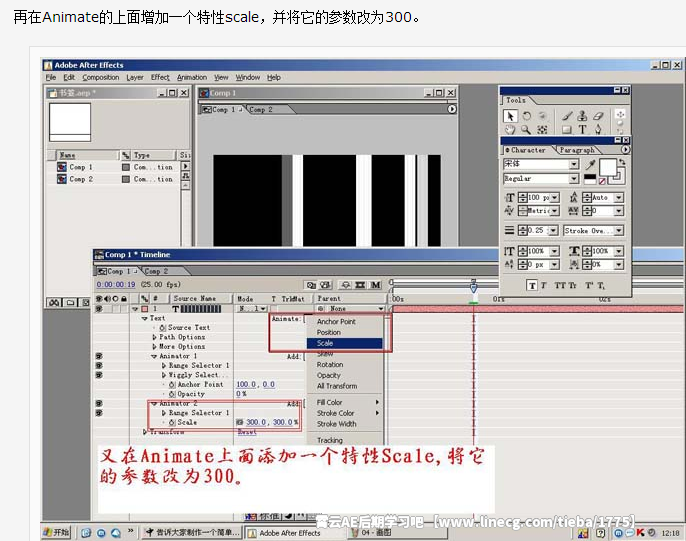Toggle Subscript text style

(601, 286)
